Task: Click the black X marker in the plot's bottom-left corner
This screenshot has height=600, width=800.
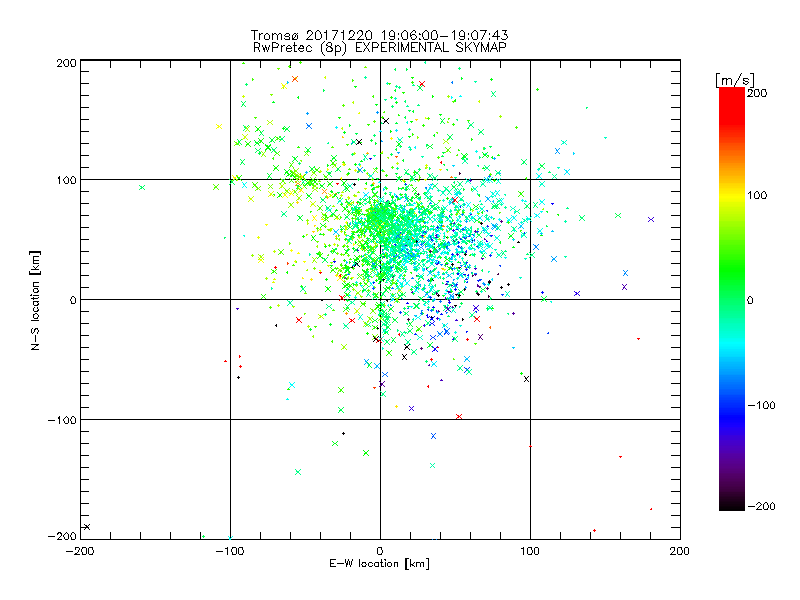Action: coord(87,527)
